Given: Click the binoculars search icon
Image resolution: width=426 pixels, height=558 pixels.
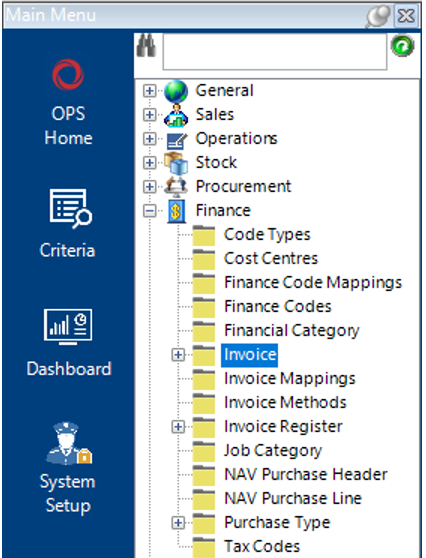Looking at the screenshot, I should pos(146,45).
